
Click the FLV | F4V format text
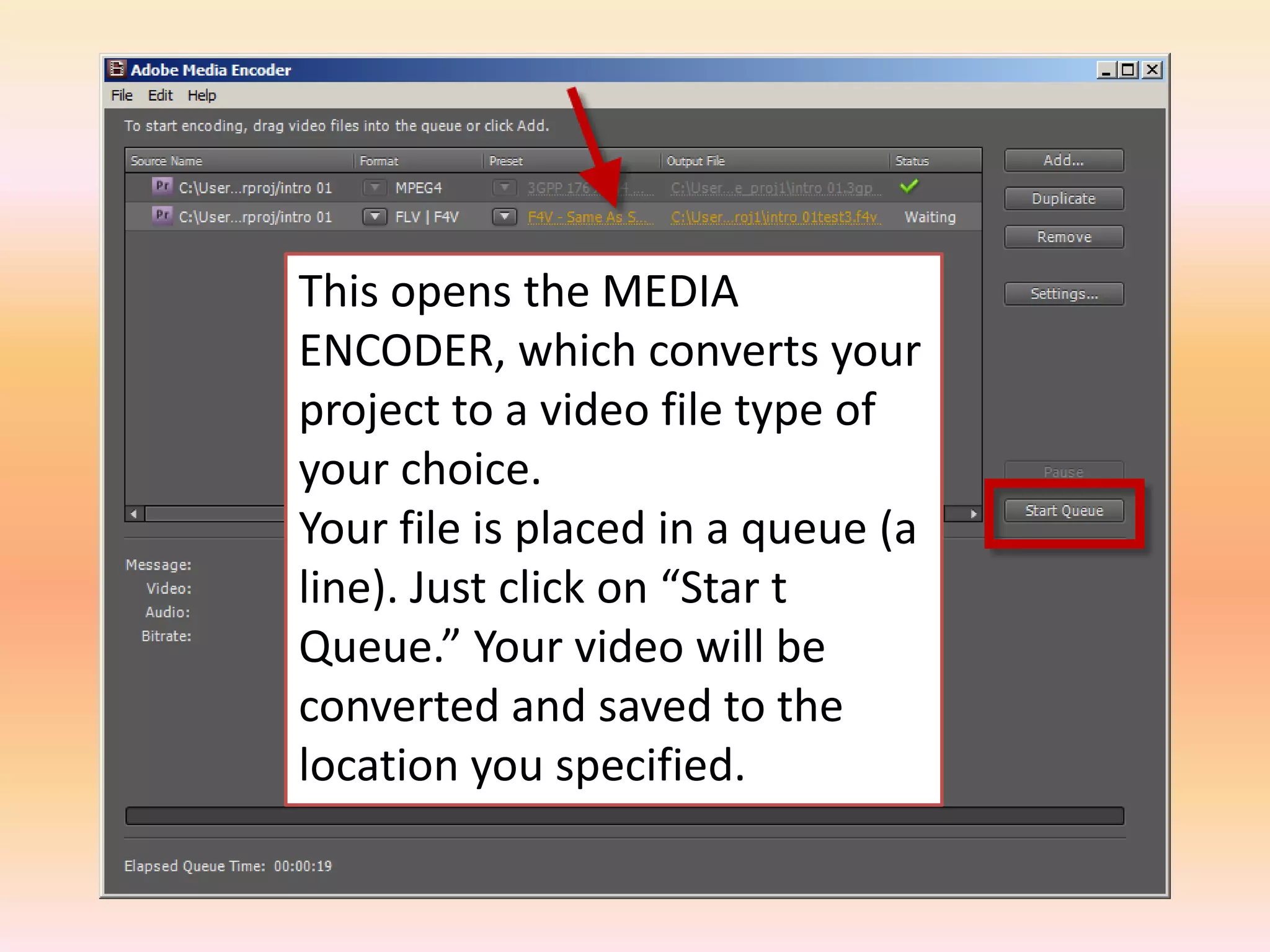(x=427, y=217)
